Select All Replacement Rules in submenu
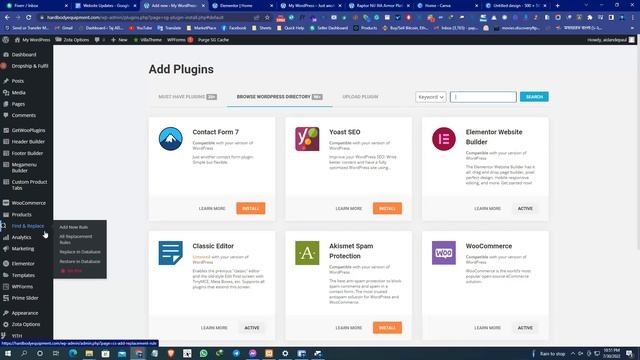This screenshot has height=360, width=640. [76, 239]
